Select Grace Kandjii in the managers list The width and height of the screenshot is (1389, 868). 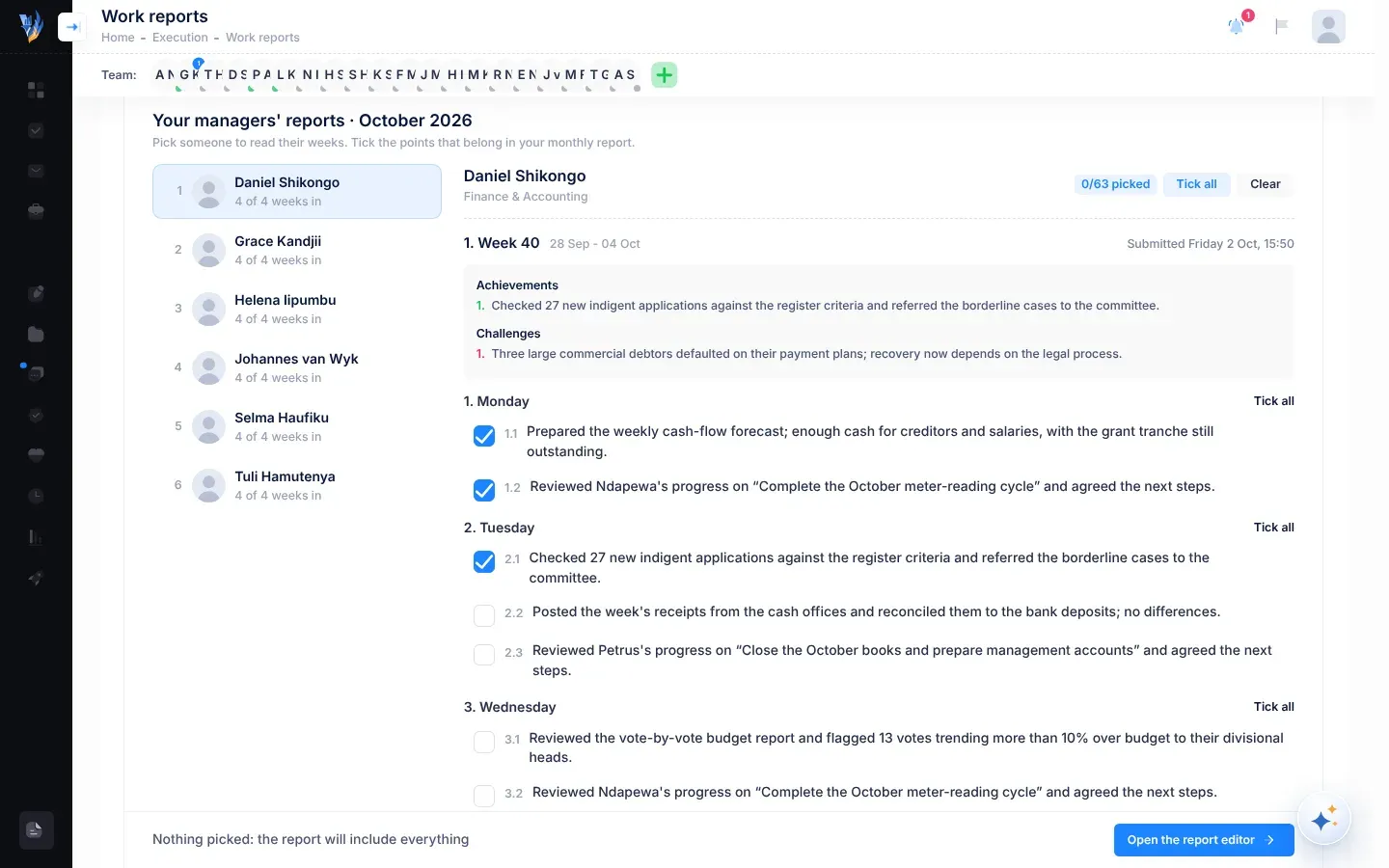click(297, 250)
